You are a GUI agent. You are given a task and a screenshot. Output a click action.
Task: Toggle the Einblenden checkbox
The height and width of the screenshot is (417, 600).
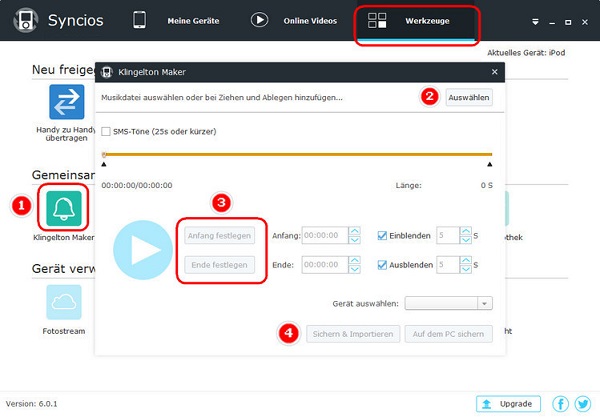(x=382, y=236)
